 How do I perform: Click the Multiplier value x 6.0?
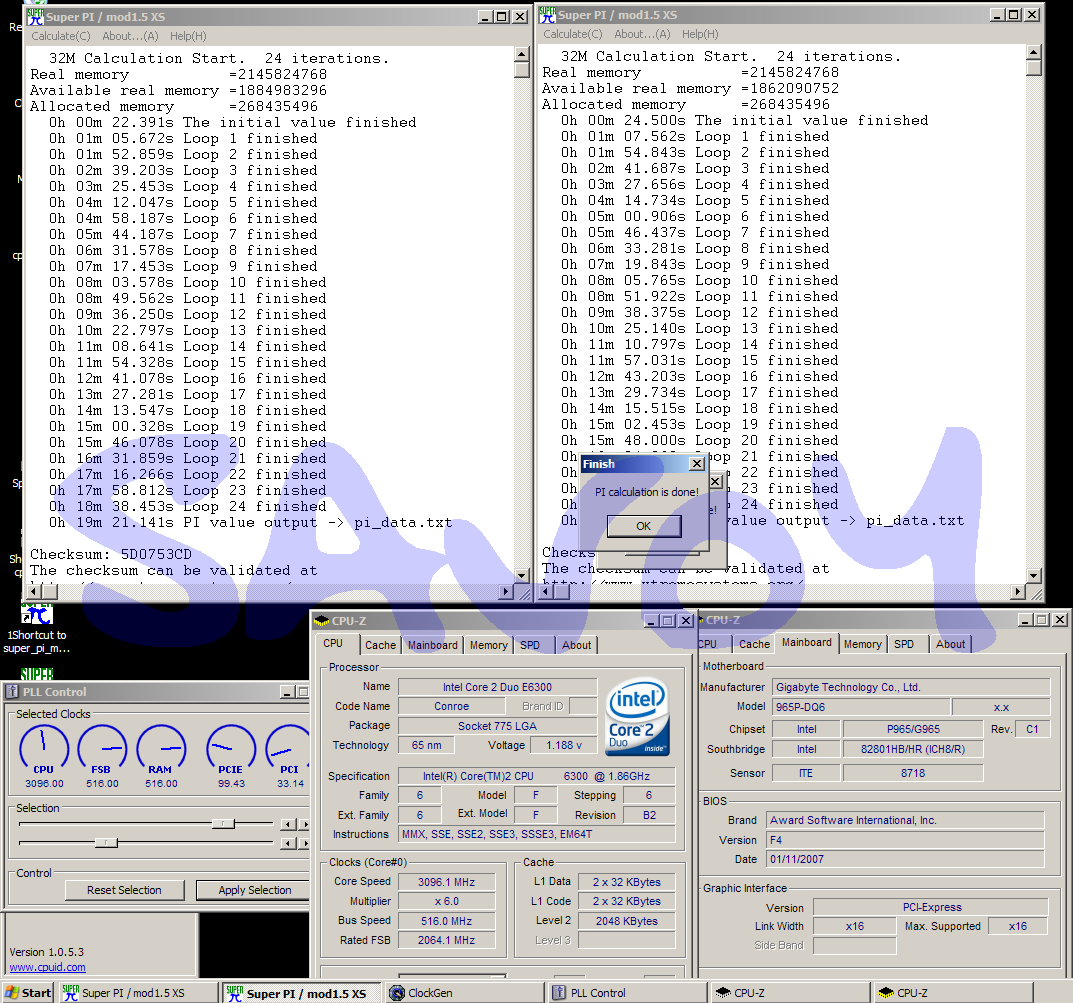(x=447, y=902)
